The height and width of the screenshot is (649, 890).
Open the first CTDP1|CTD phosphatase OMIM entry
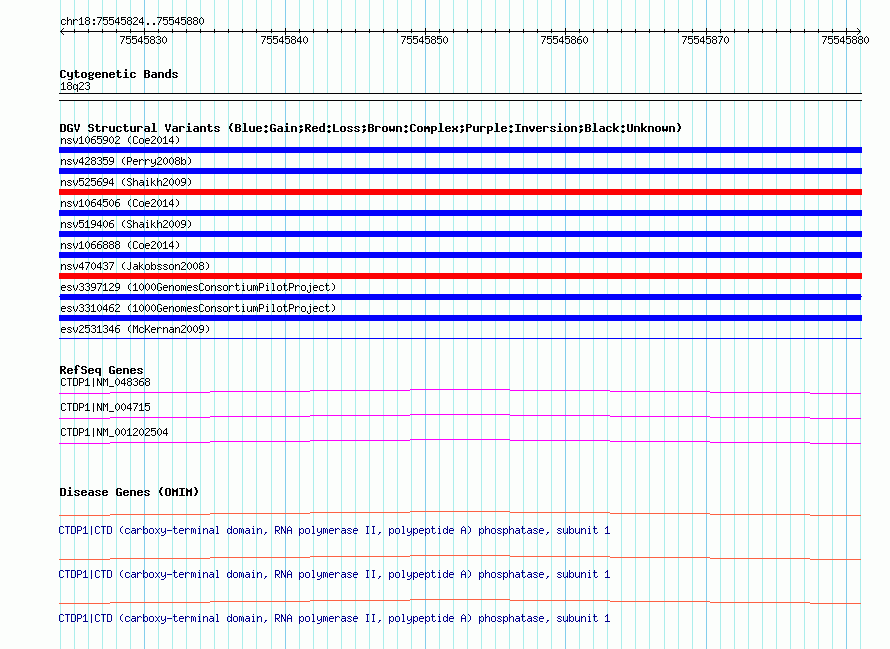pos(334,530)
